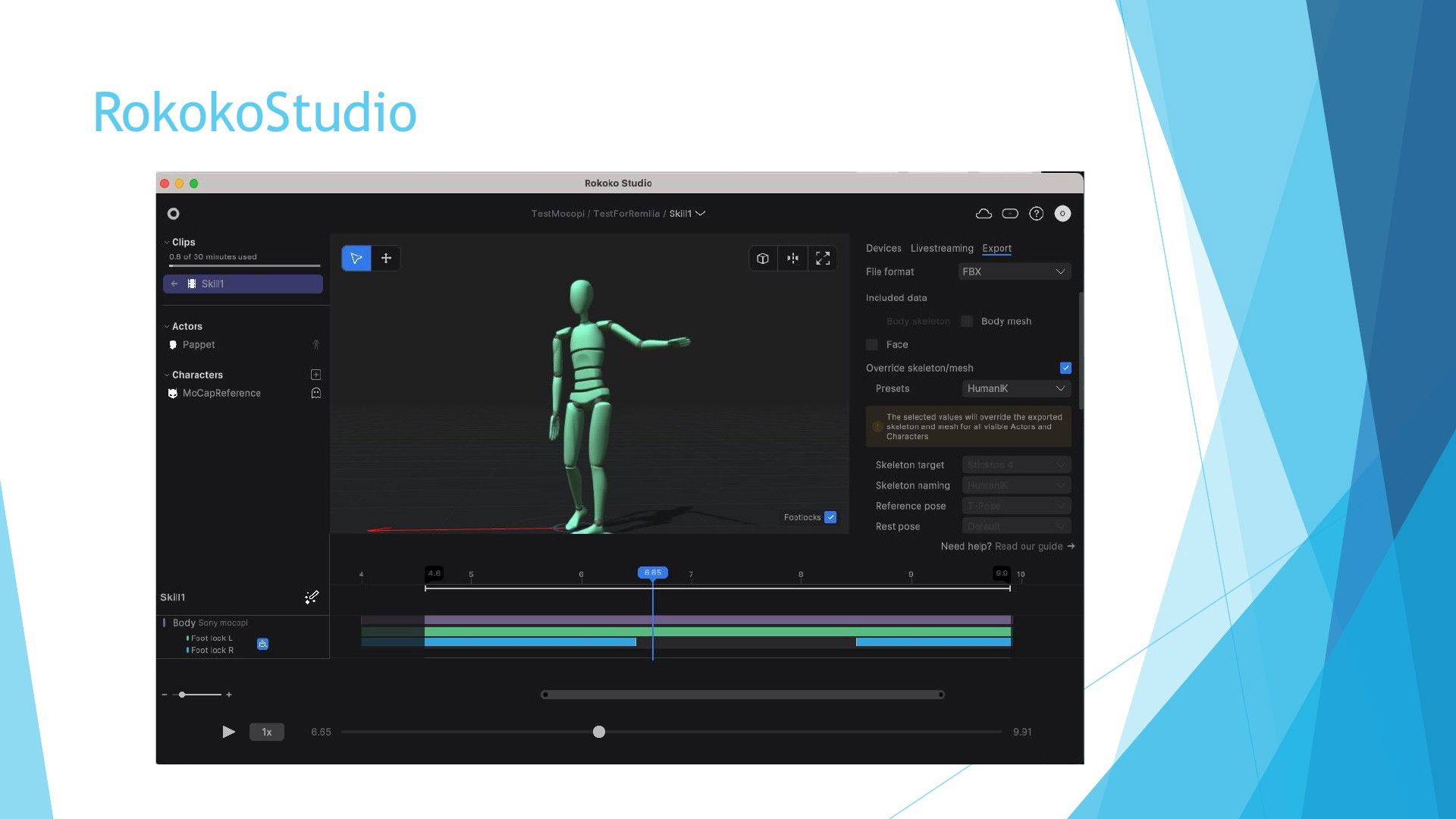Enable the Body mesh checkbox
1456x819 pixels.
click(x=967, y=322)
